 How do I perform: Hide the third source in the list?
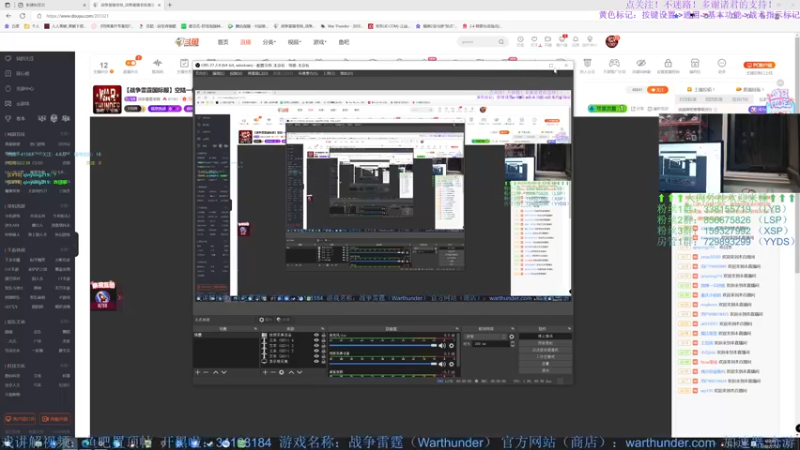(x=316, y=345)
